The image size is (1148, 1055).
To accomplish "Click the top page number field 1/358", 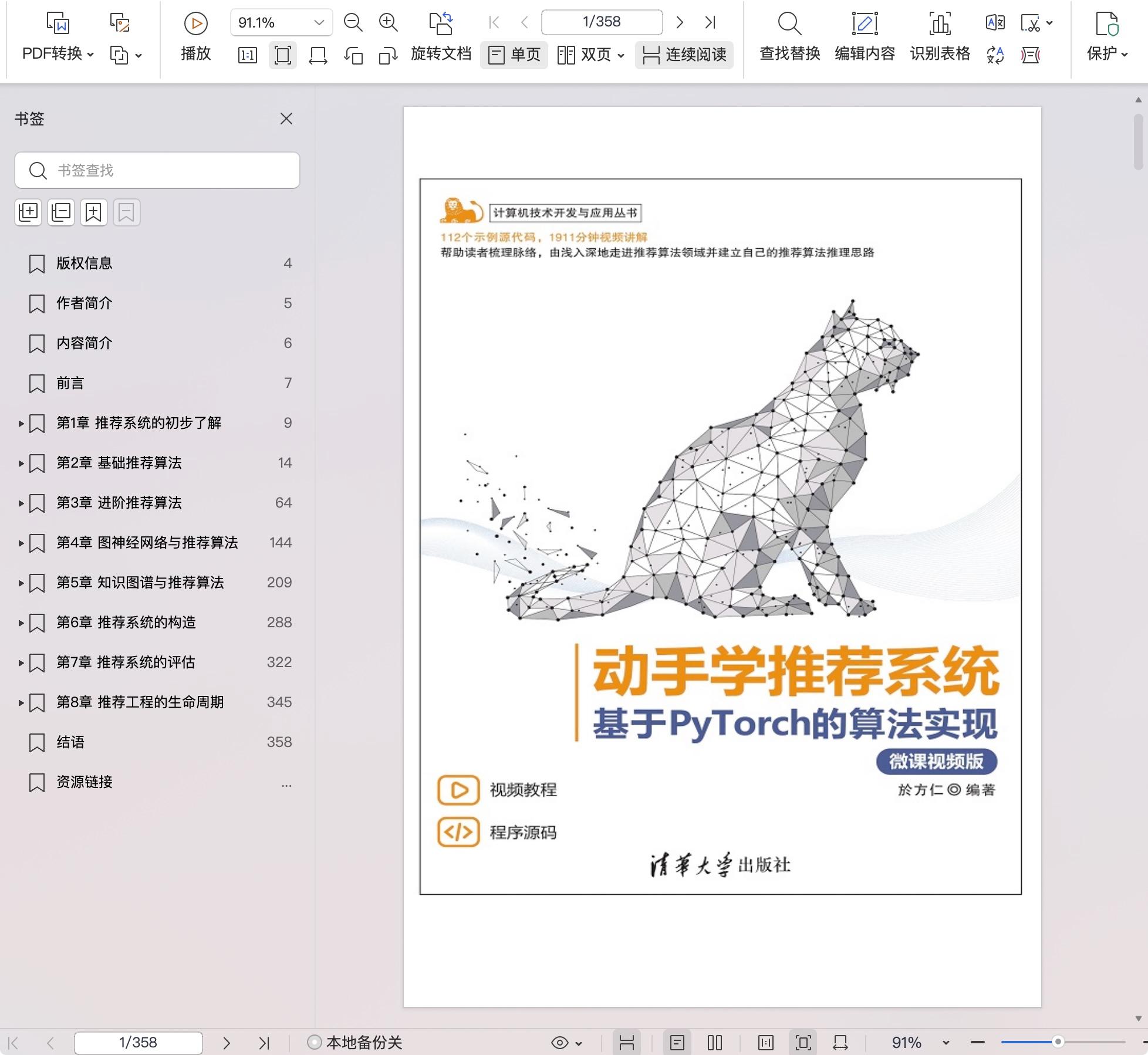I will (x=602, y=22).
